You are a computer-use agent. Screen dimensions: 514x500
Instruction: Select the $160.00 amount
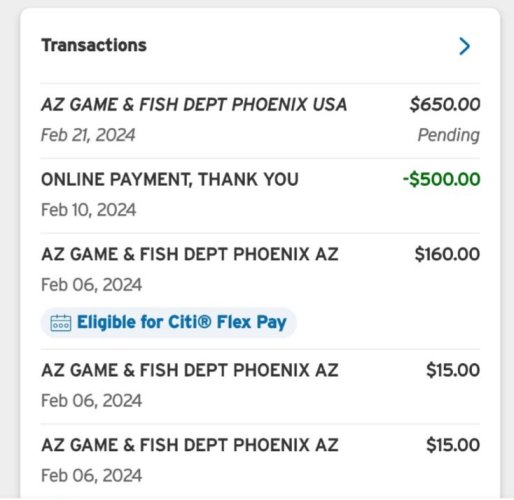click(x=447, y=254)
